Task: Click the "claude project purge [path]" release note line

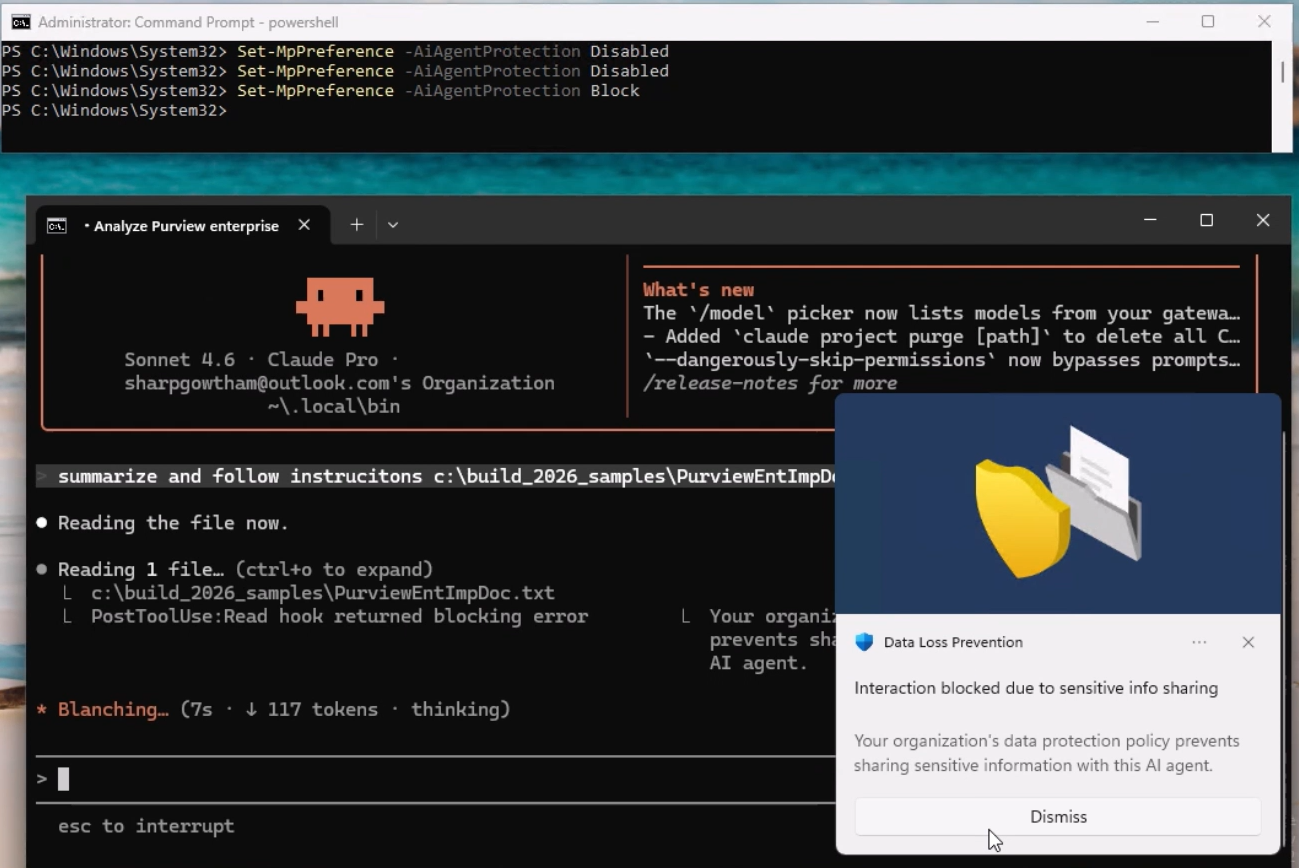Action: click(942, 336)
